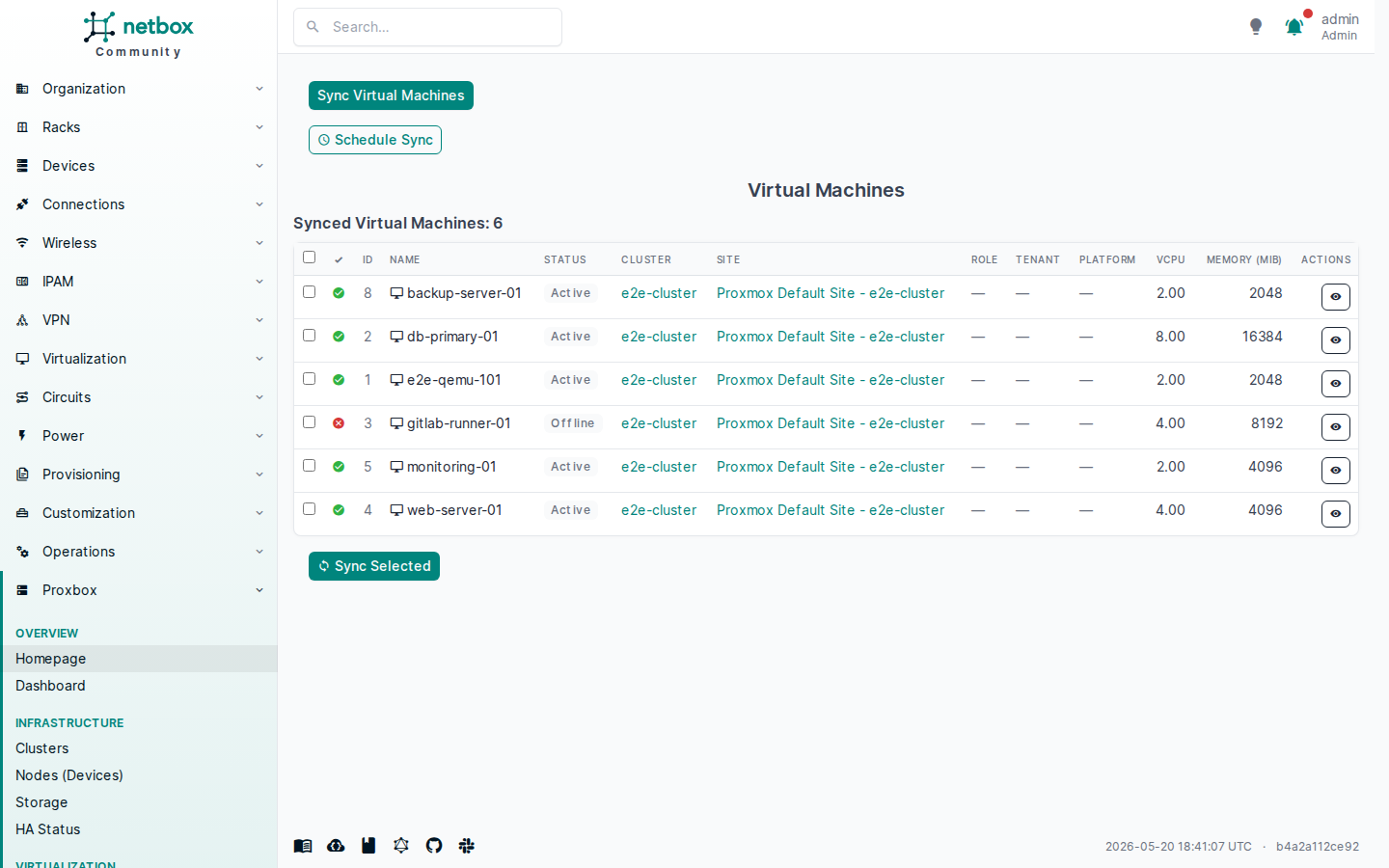This screenshot has height=868, width=1389.
Task: Click the Schedule Sync button
Action: (375, 140)
